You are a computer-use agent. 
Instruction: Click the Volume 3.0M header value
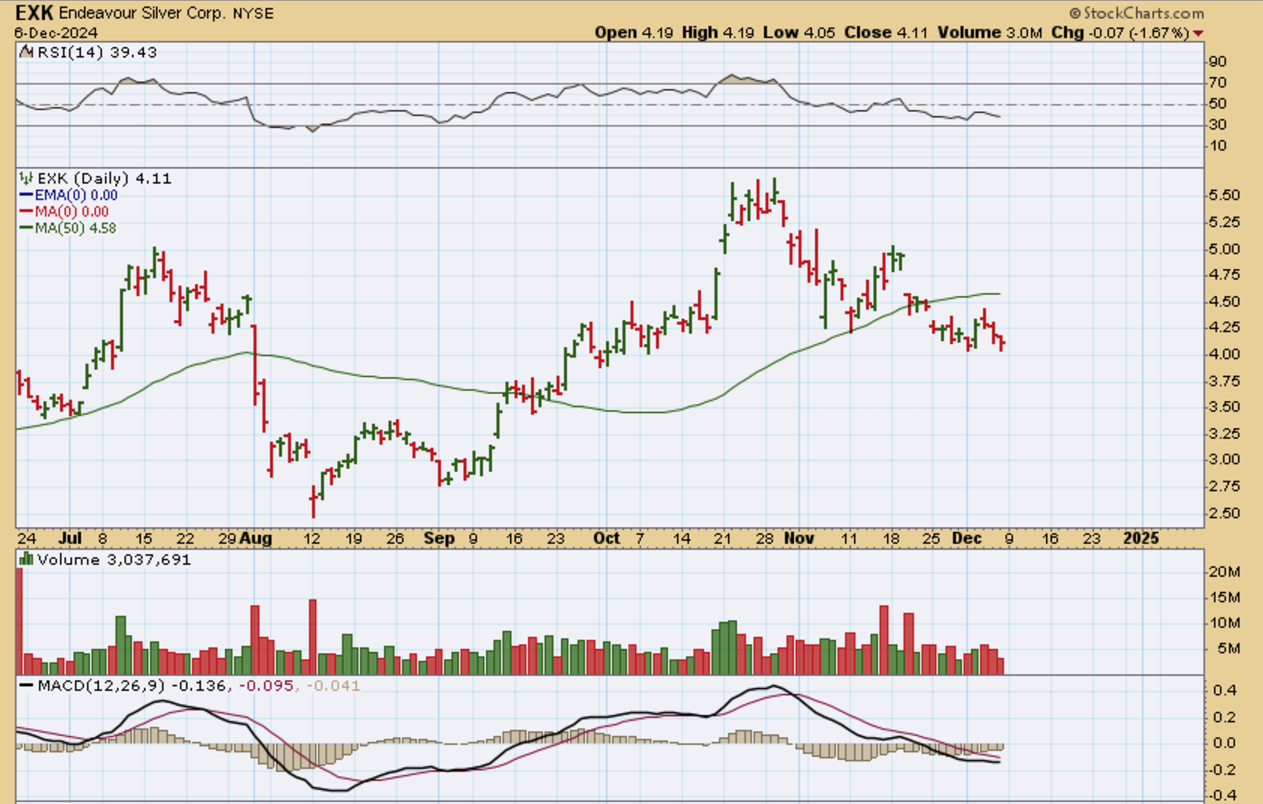(x=990, y=32)
